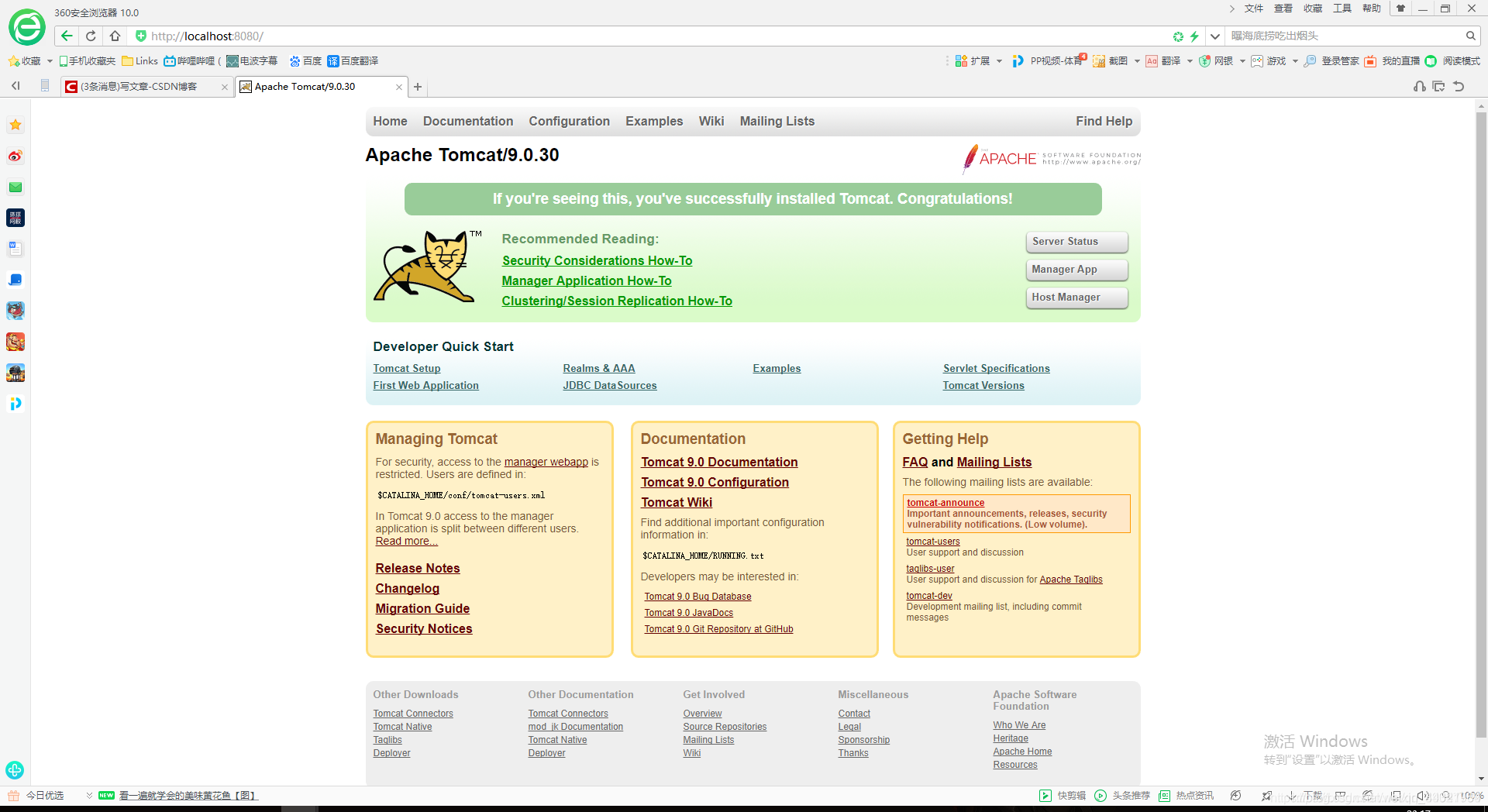Open the status bar news headline link

tap(188, 796)
